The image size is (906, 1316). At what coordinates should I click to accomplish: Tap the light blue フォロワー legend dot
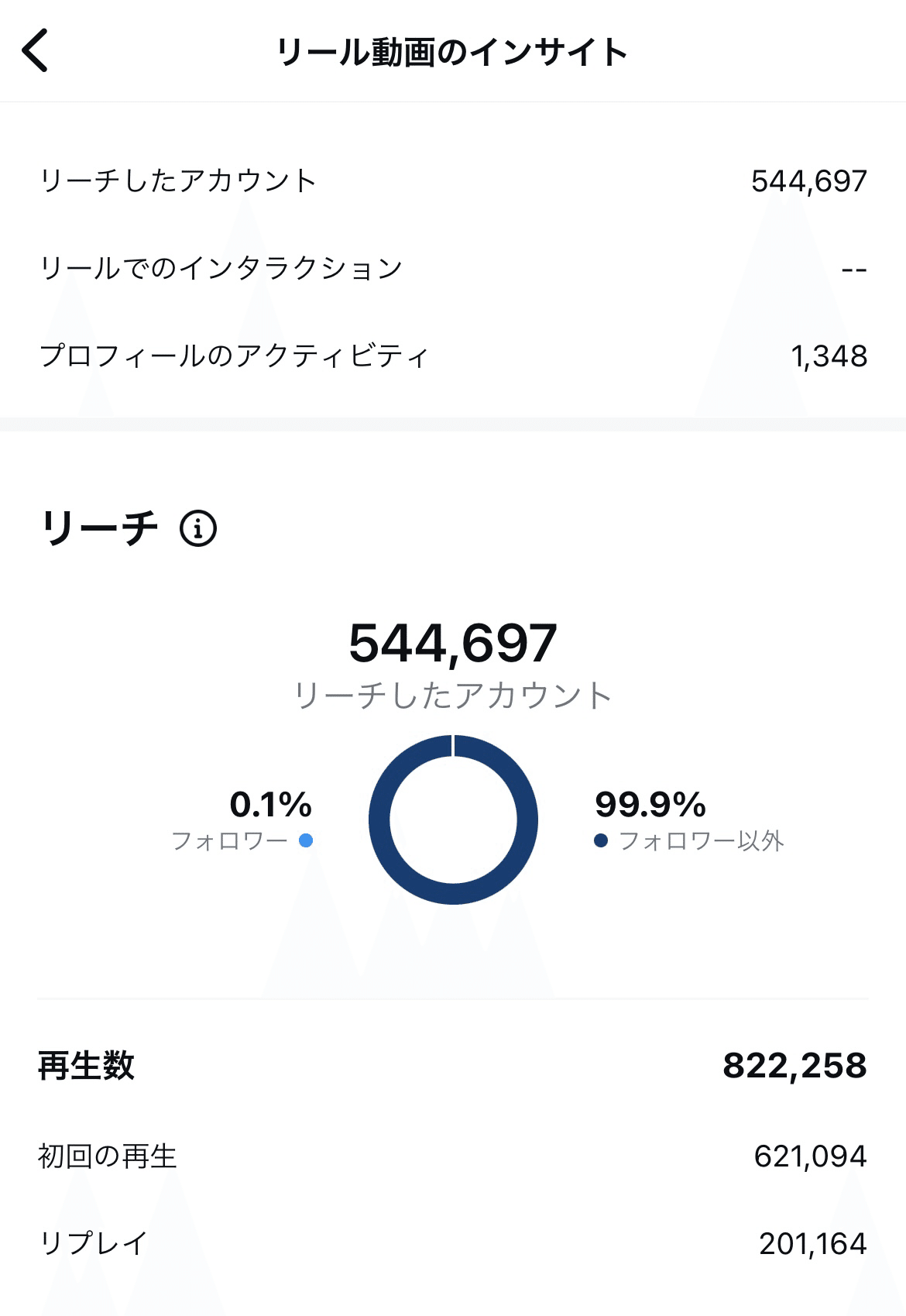tap(306, 840)
